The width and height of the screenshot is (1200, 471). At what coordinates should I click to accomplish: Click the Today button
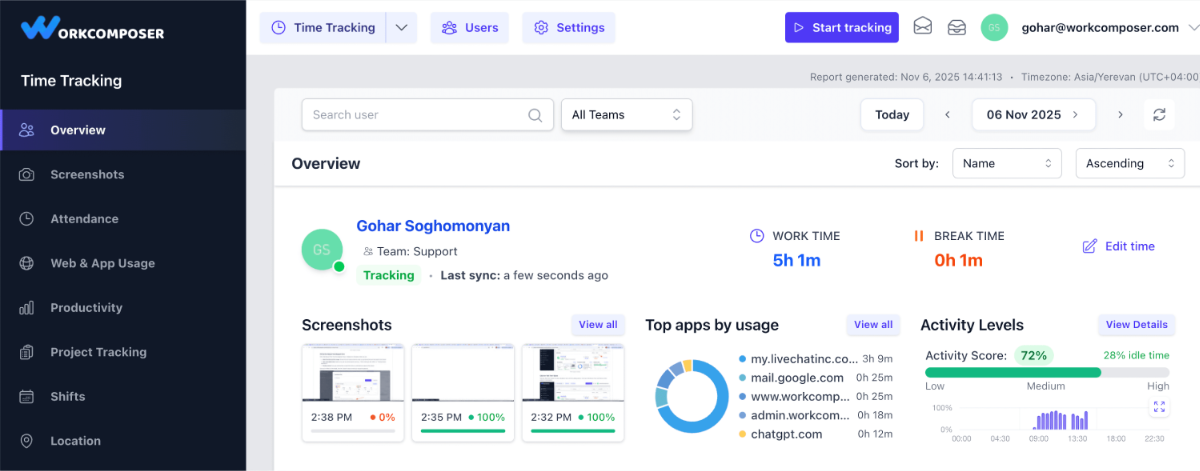coord(892,114)
